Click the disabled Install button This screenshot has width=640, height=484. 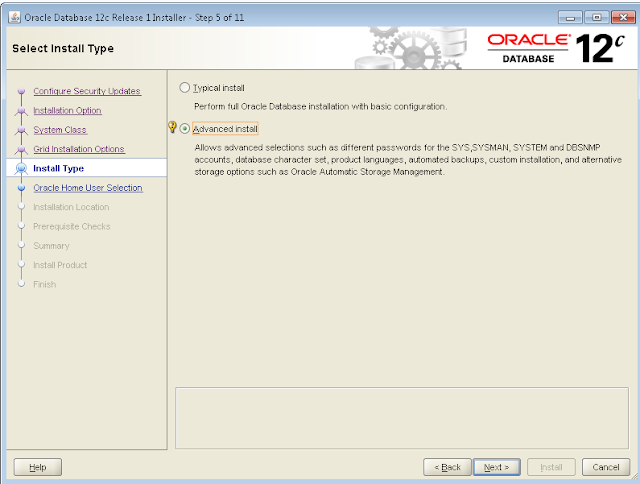[551, 467]
